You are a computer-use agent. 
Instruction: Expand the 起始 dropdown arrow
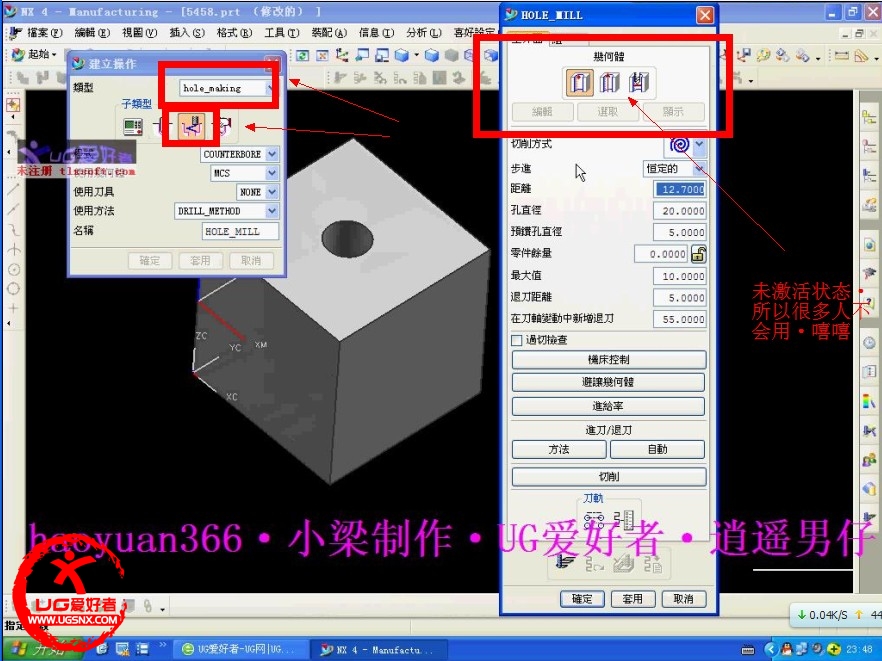point(55,55)
